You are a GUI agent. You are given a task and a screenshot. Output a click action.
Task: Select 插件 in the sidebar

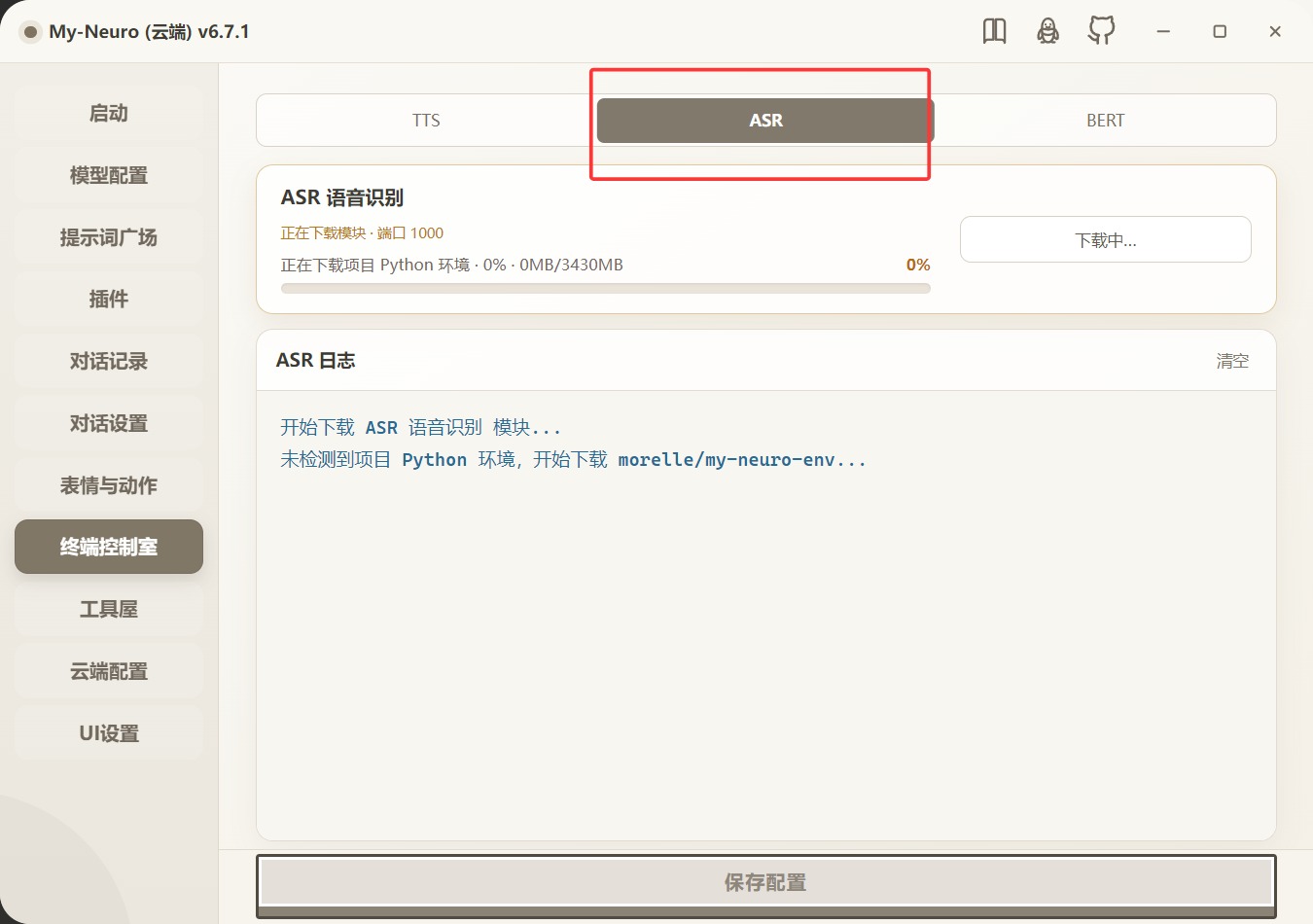109,299
